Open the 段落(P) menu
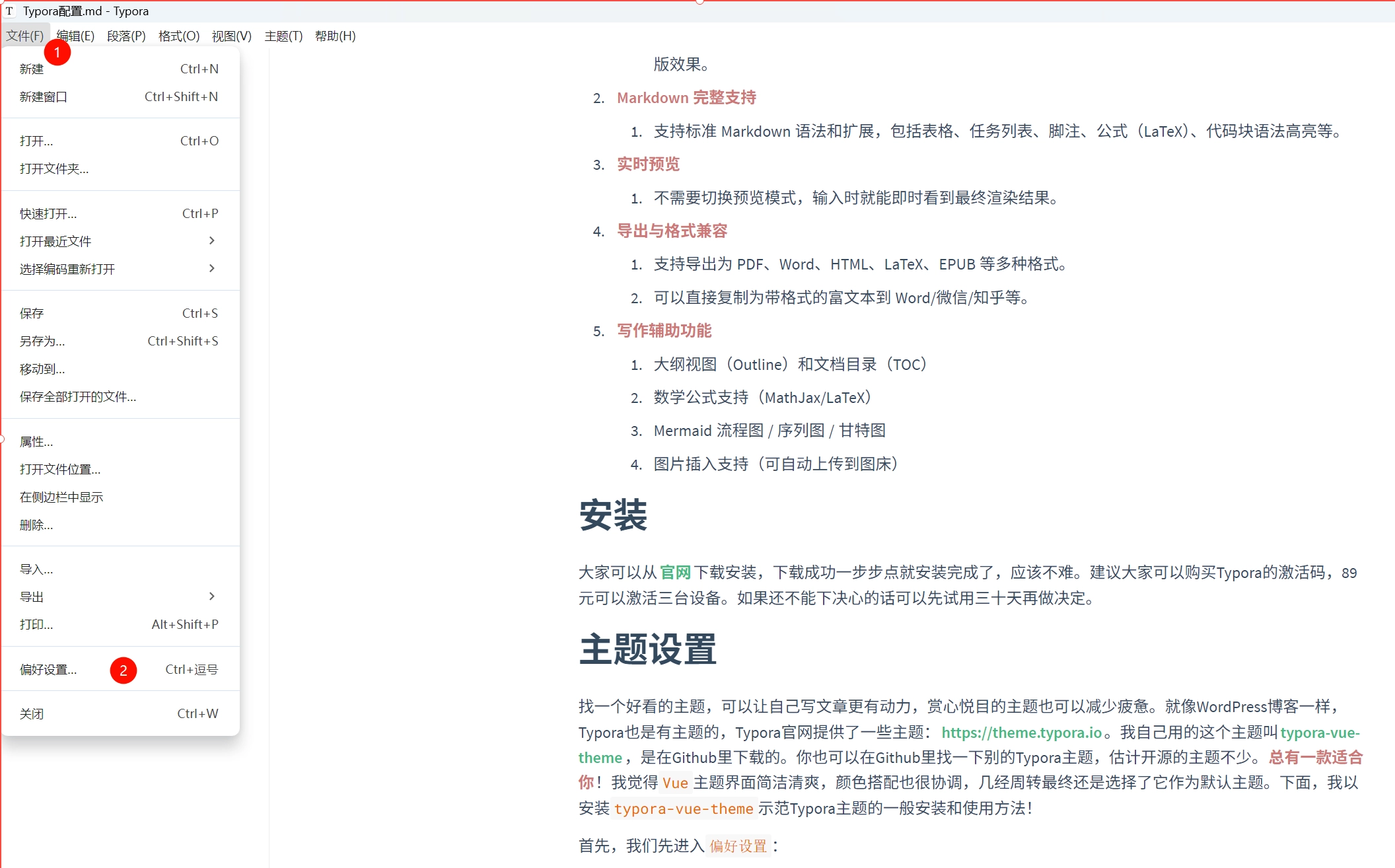The height and width of the screenshot is (868, 1395). 126,36
